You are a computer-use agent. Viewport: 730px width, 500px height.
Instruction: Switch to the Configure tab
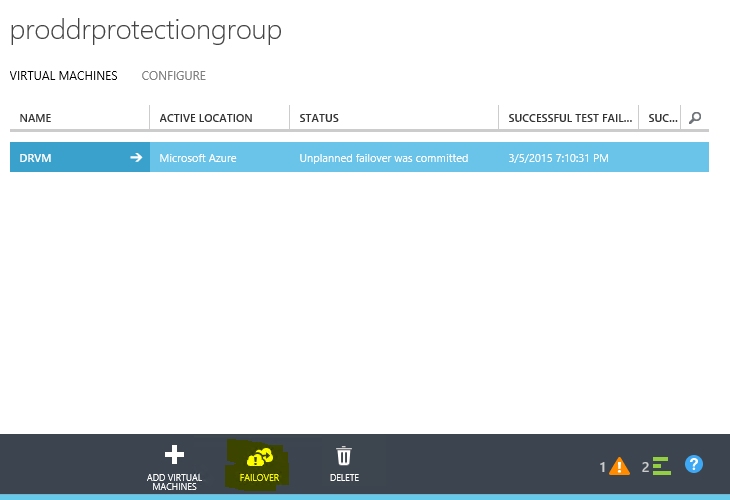click(x=173, y=76)
